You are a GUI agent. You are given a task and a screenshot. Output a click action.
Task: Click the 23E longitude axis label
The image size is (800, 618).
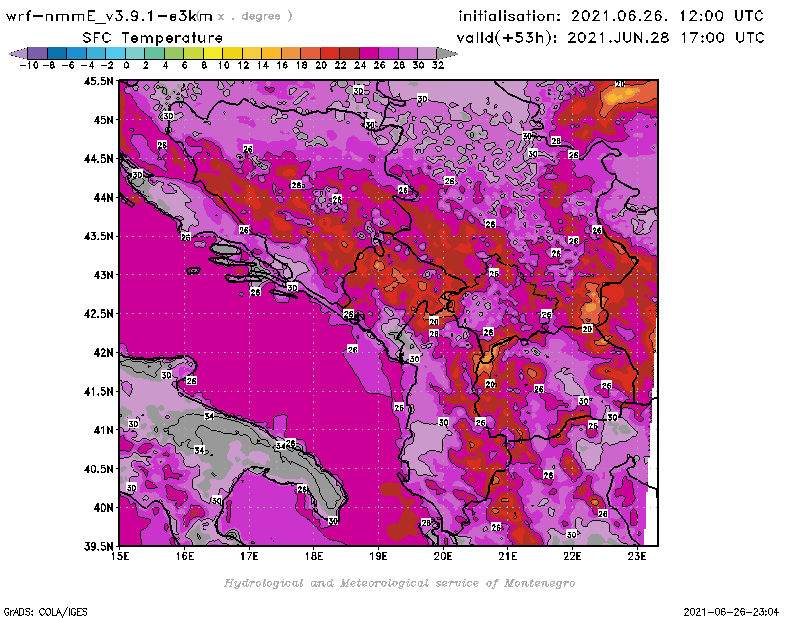637,555
